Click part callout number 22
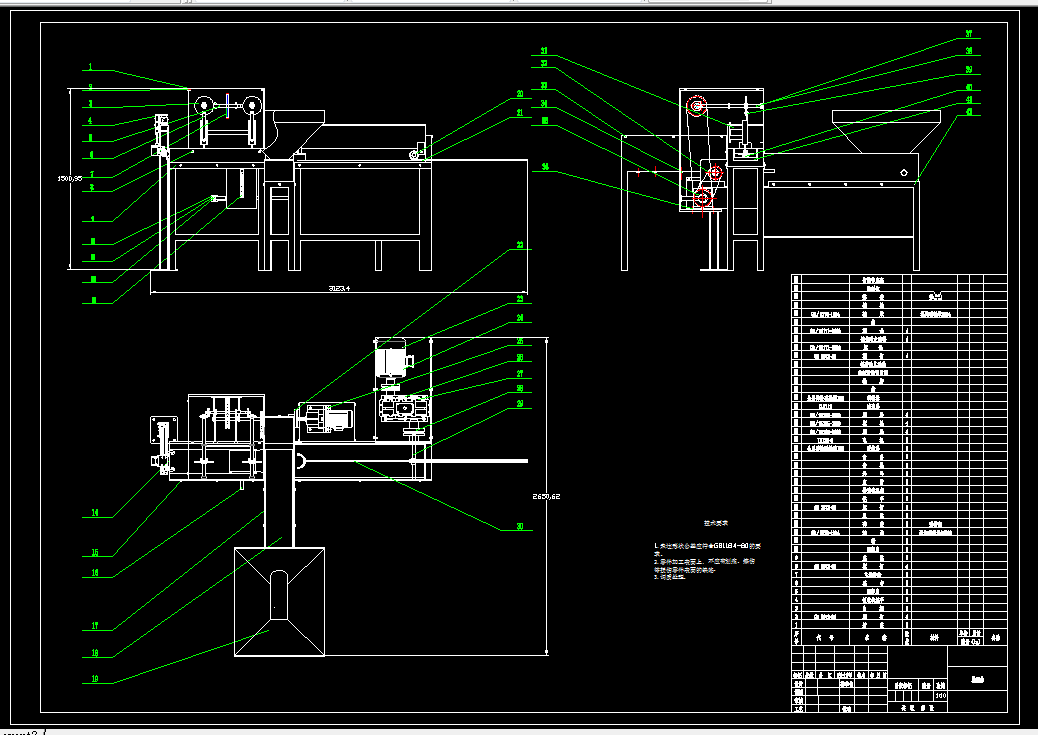This screenshot has height=735, width=1038. [x=520, y=245]
